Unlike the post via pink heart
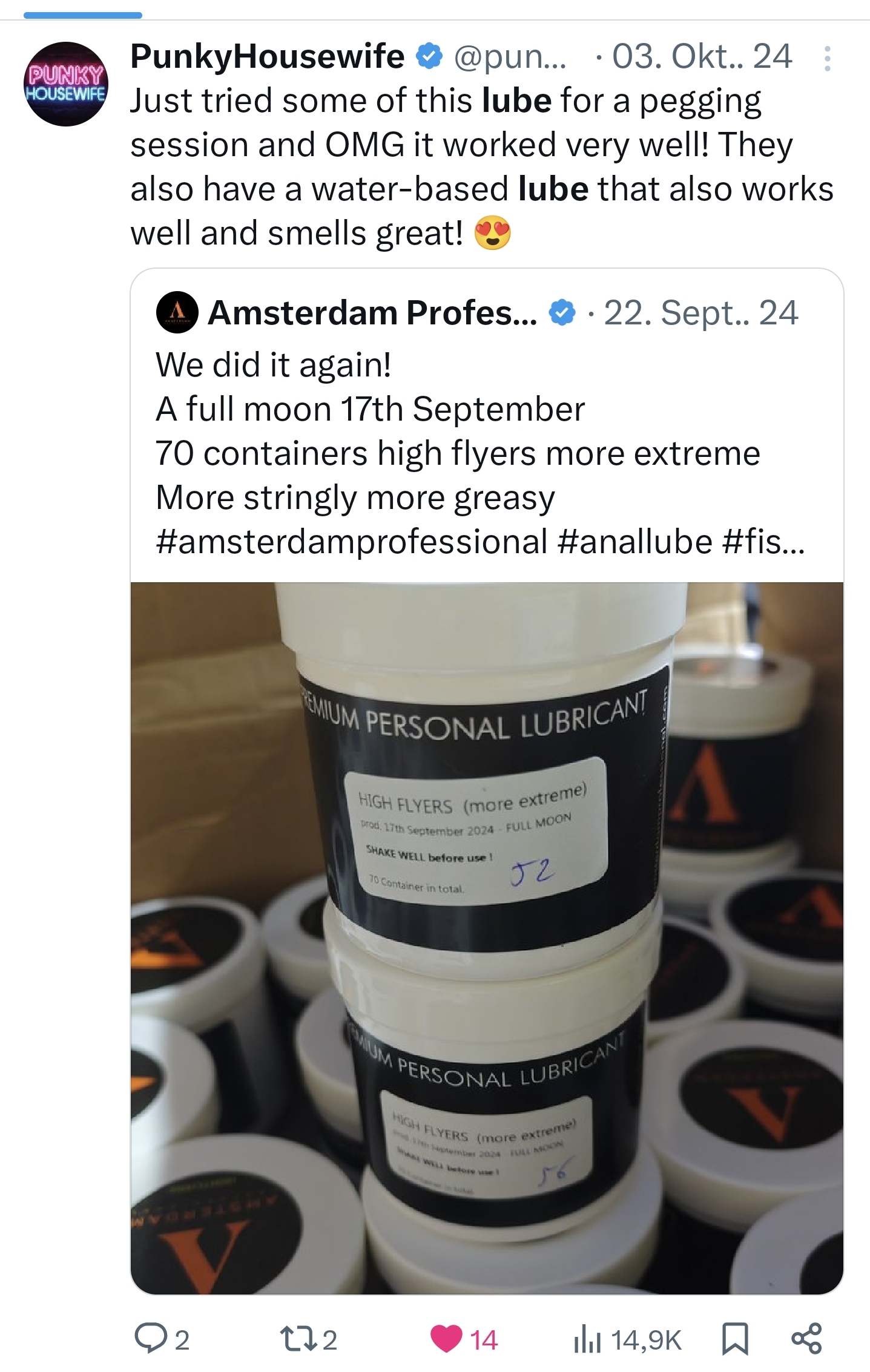 (446, 1339)
